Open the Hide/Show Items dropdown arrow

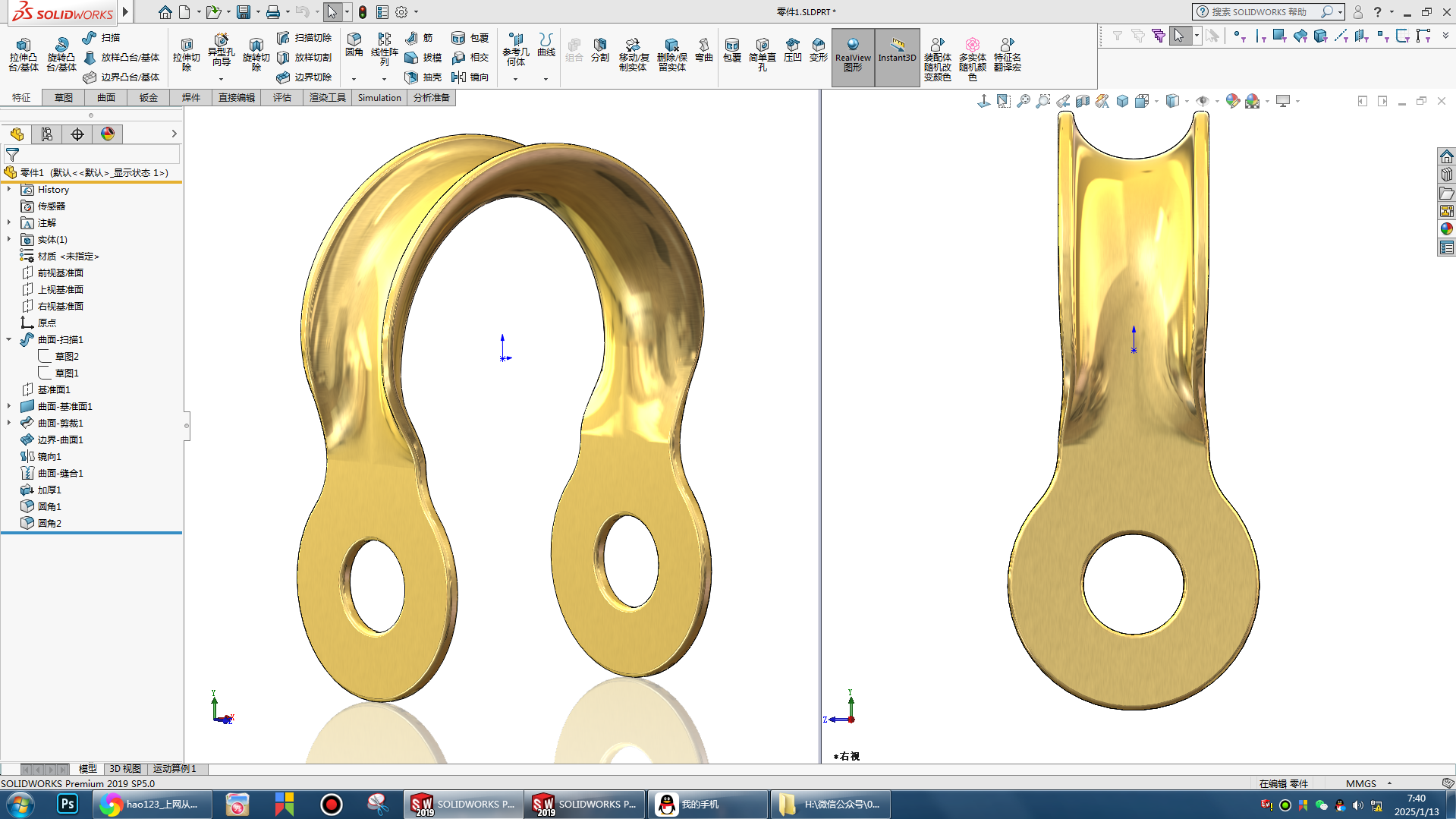tap(1217, 101)
